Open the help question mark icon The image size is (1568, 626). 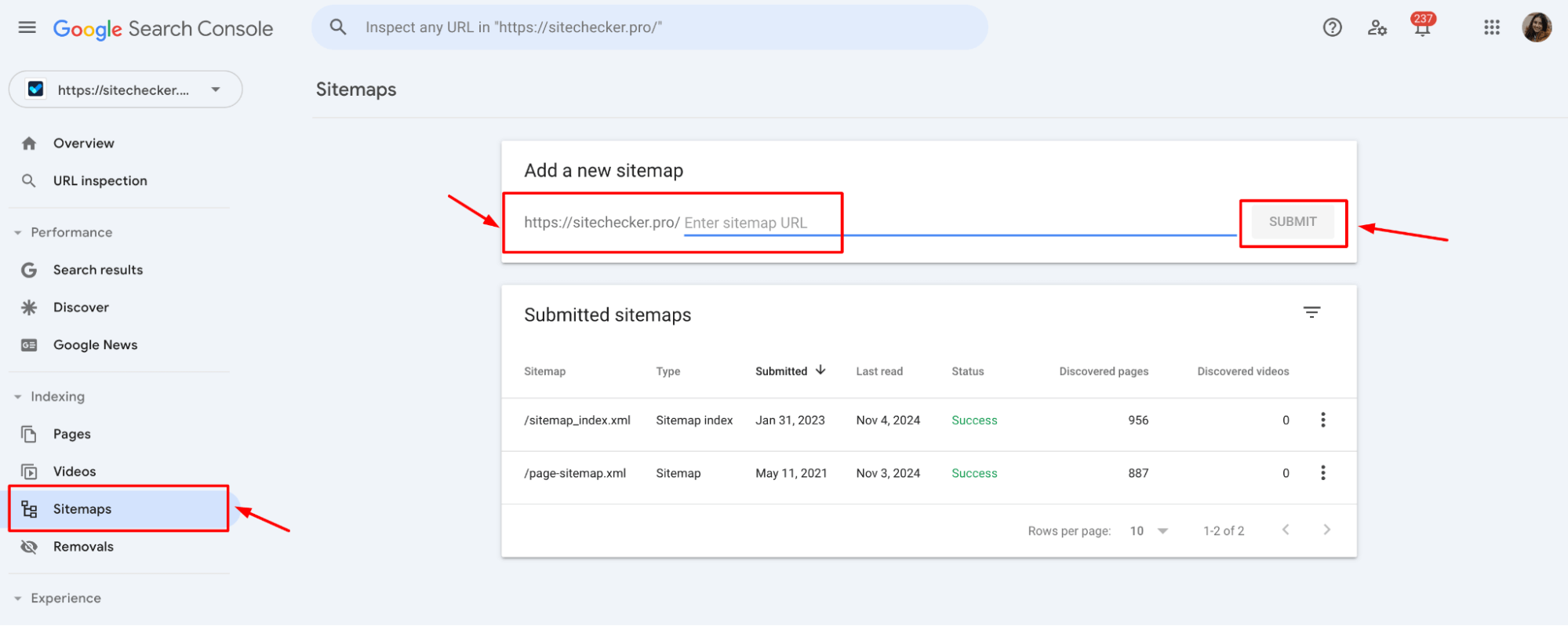click(1332, 27)
